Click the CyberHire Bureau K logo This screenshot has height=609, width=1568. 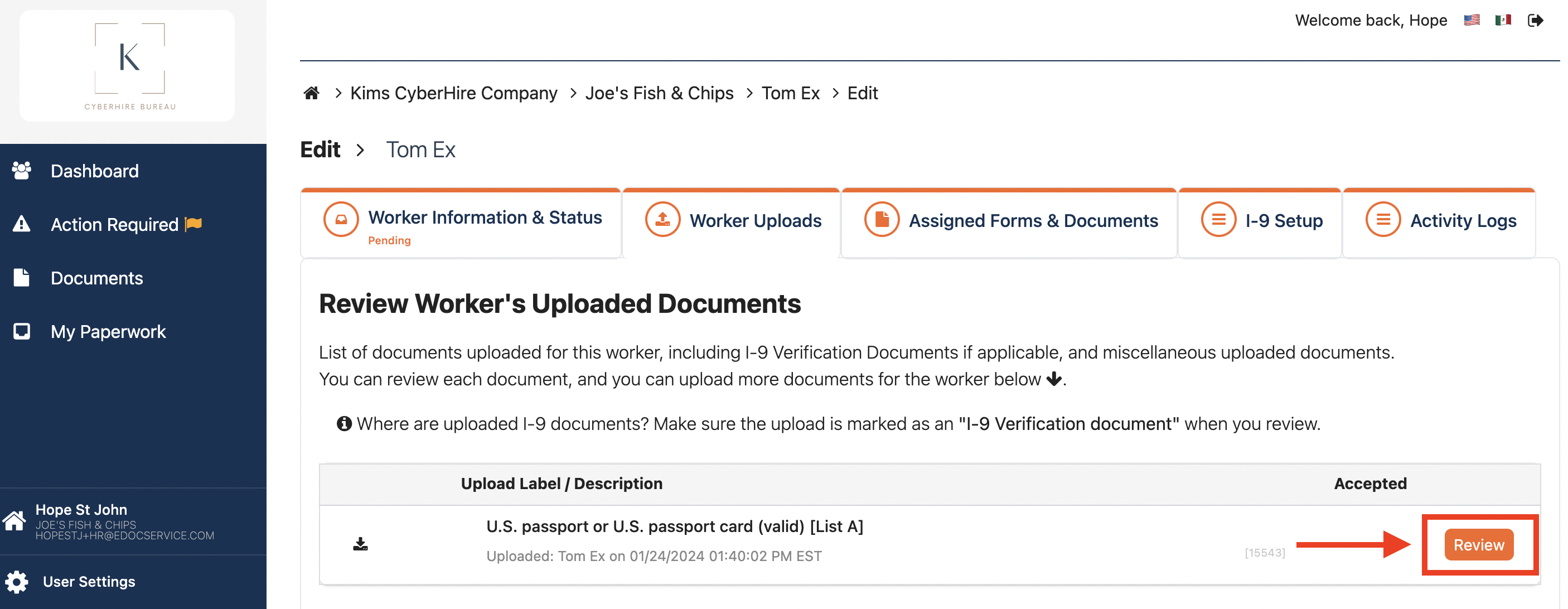coord(130,66)
